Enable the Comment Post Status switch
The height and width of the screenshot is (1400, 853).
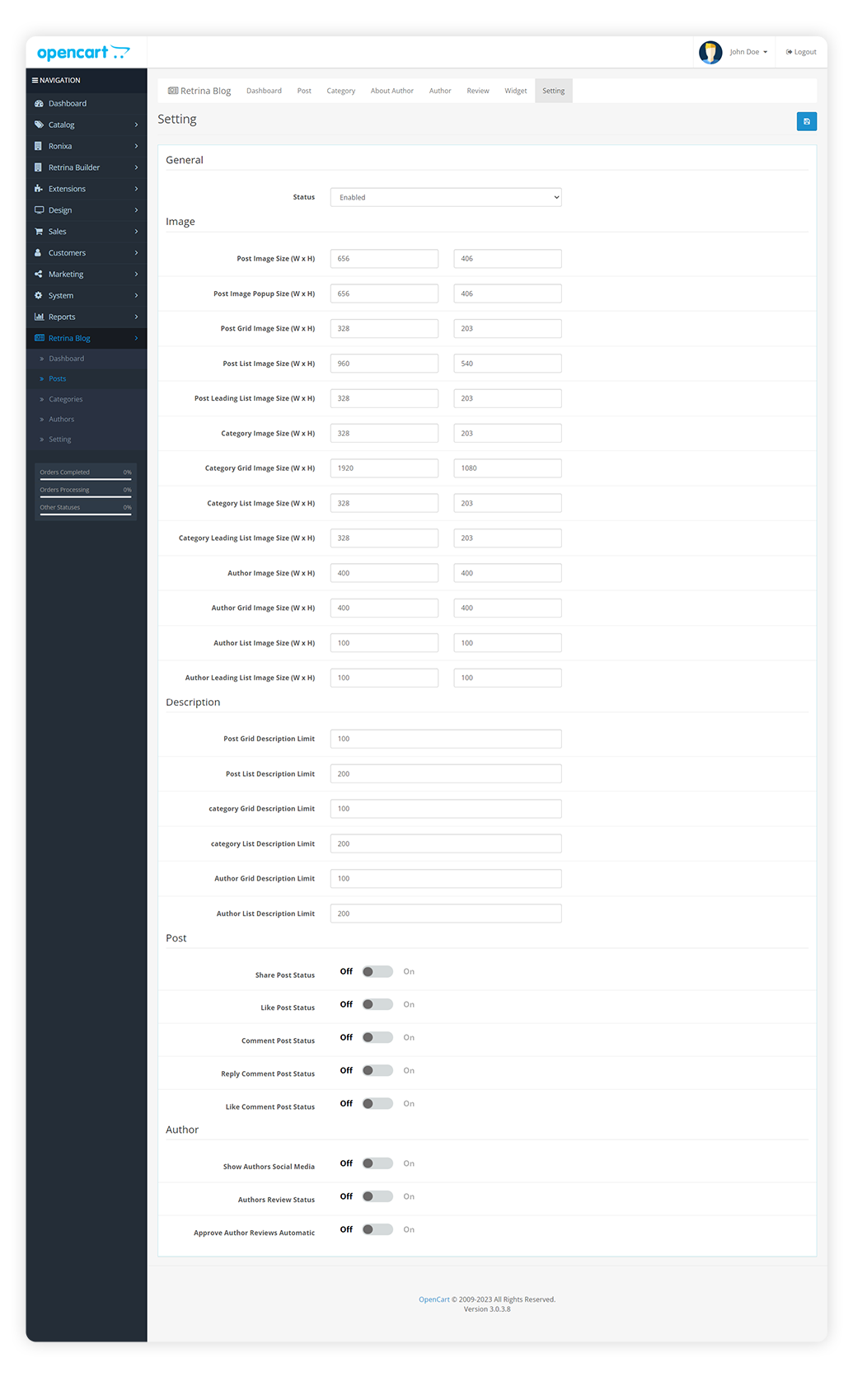tap(377, 1038)
